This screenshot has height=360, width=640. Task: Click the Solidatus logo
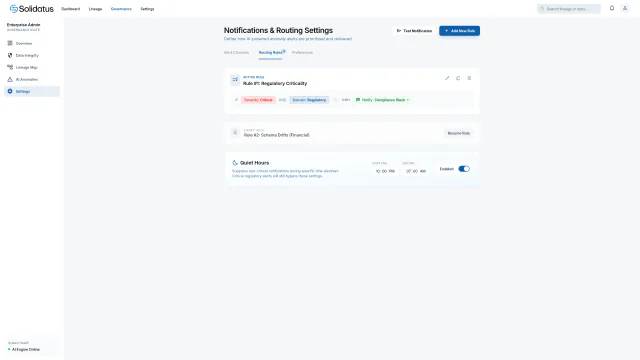click(31, 9)
